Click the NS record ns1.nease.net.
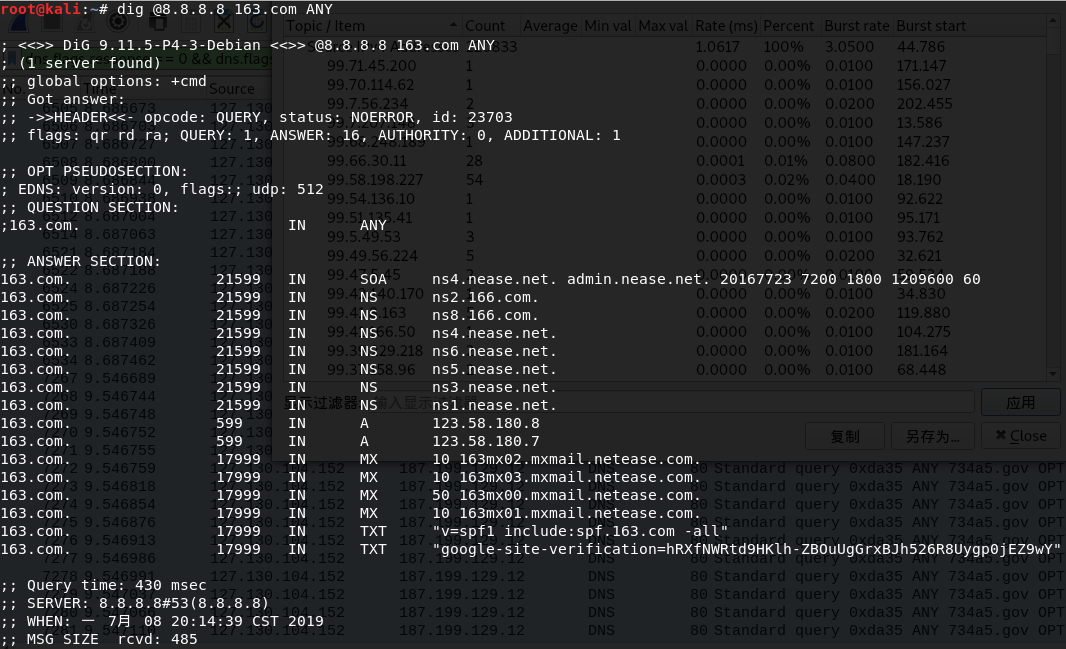The image size is (1066, 649). pos(494,405)
